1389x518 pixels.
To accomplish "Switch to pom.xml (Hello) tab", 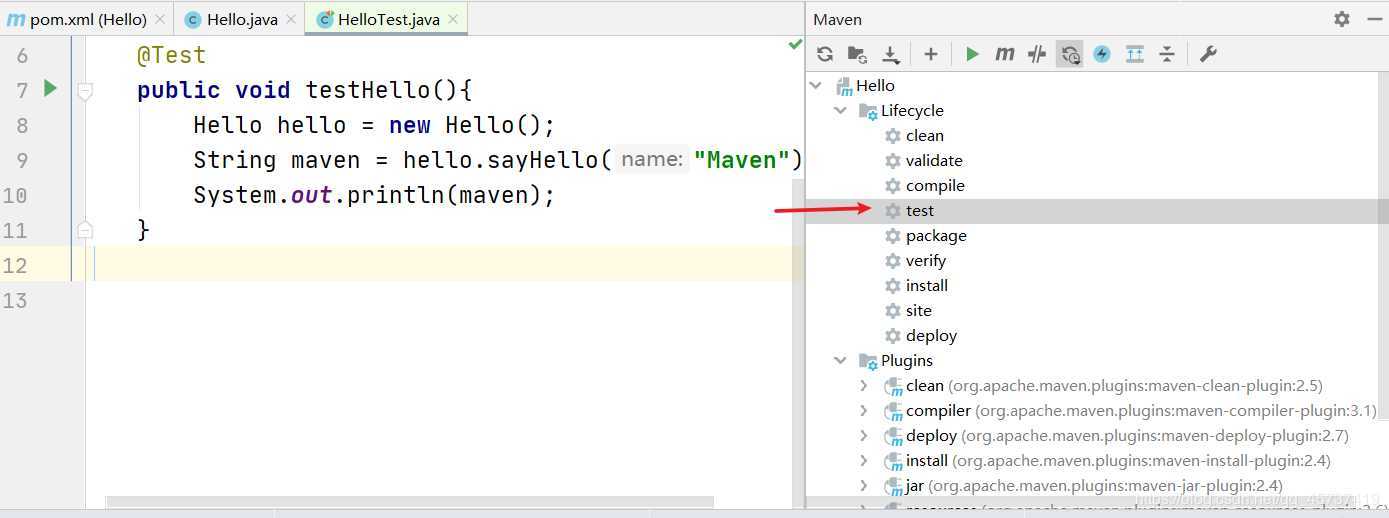I will 88,19.
